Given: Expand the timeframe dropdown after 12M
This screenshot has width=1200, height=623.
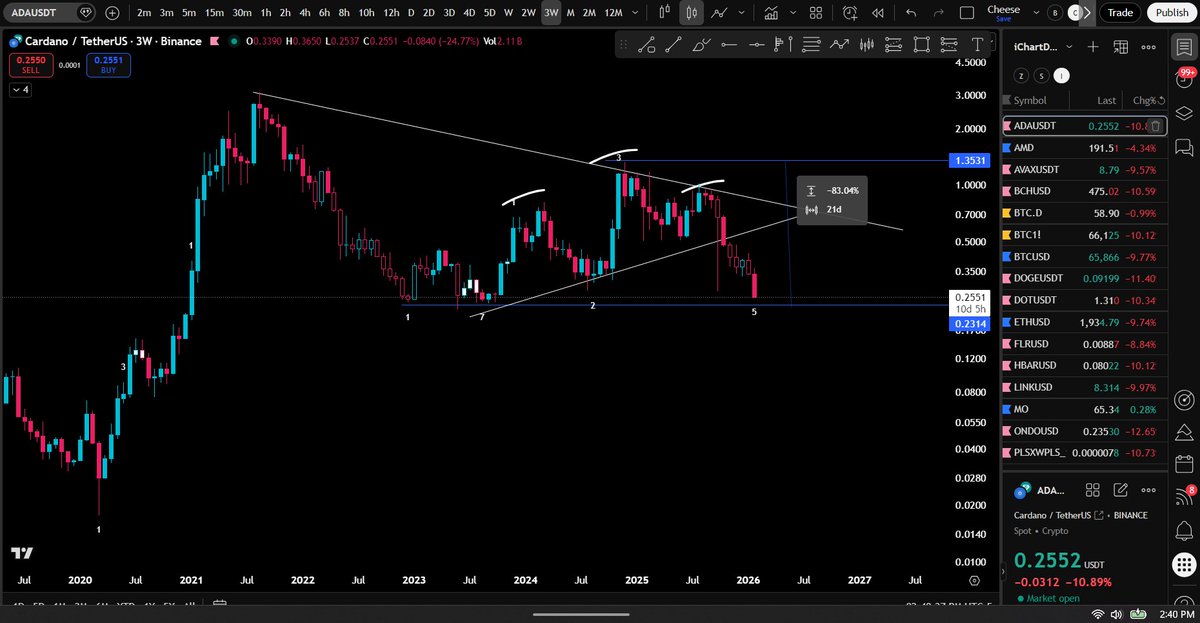Looking at the screenshot, I should pos(637,13).
